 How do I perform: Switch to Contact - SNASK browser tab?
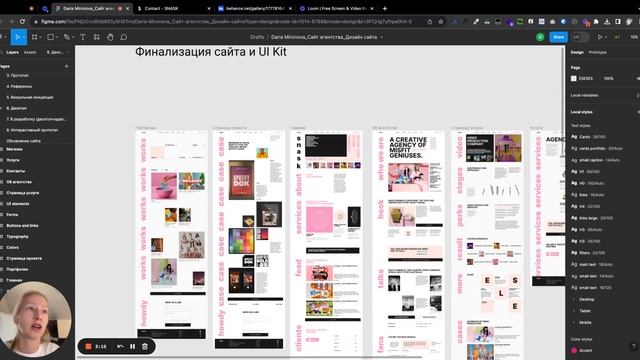point(173,8)
